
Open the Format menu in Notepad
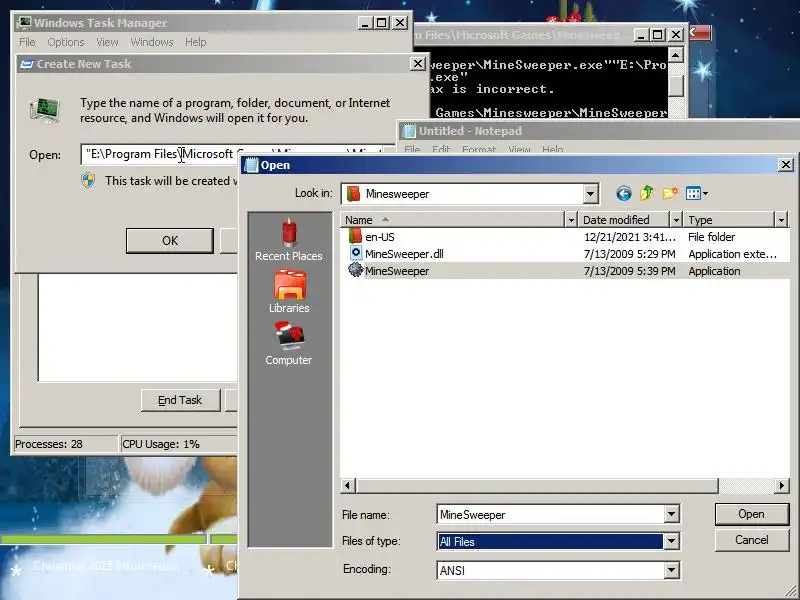(479, 149)
